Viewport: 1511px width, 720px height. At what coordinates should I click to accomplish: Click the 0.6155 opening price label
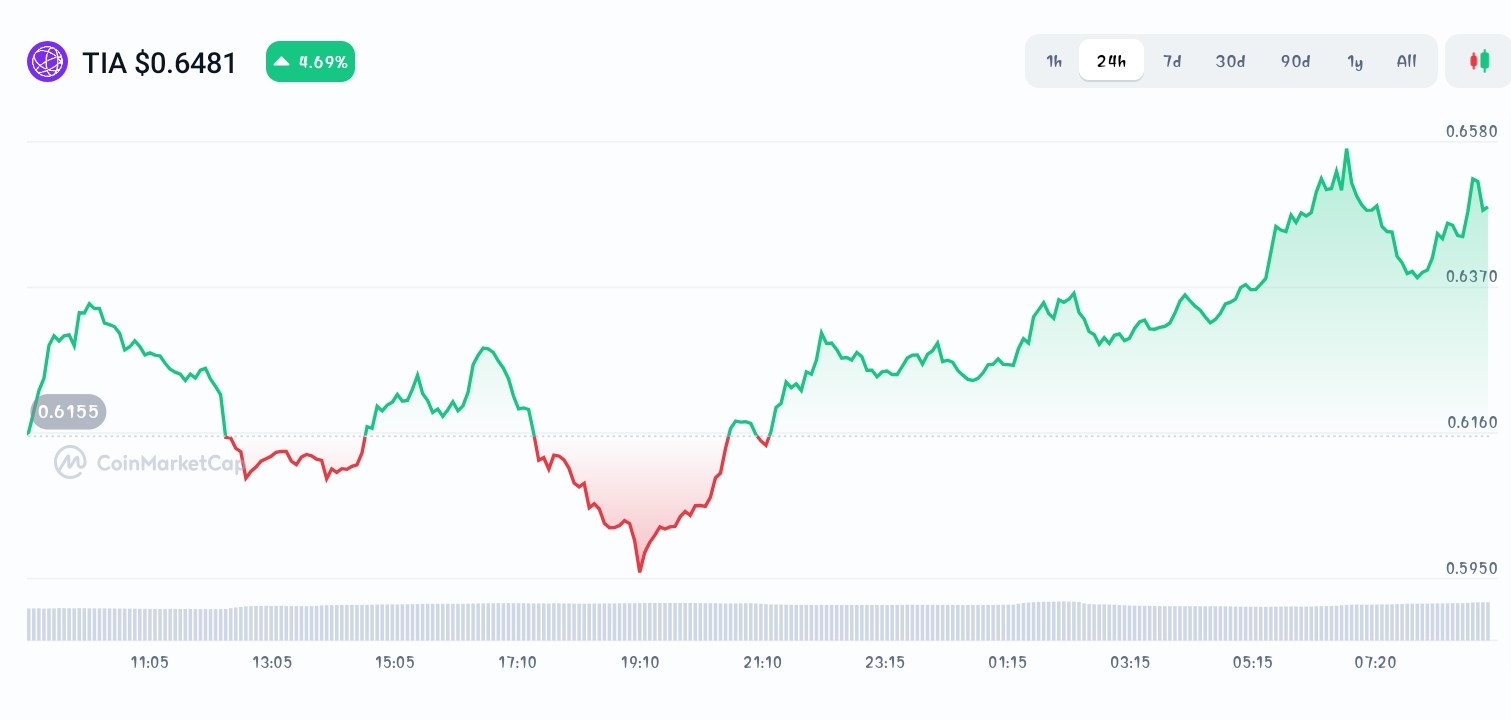pyautogui.click(x=68, y=411)
